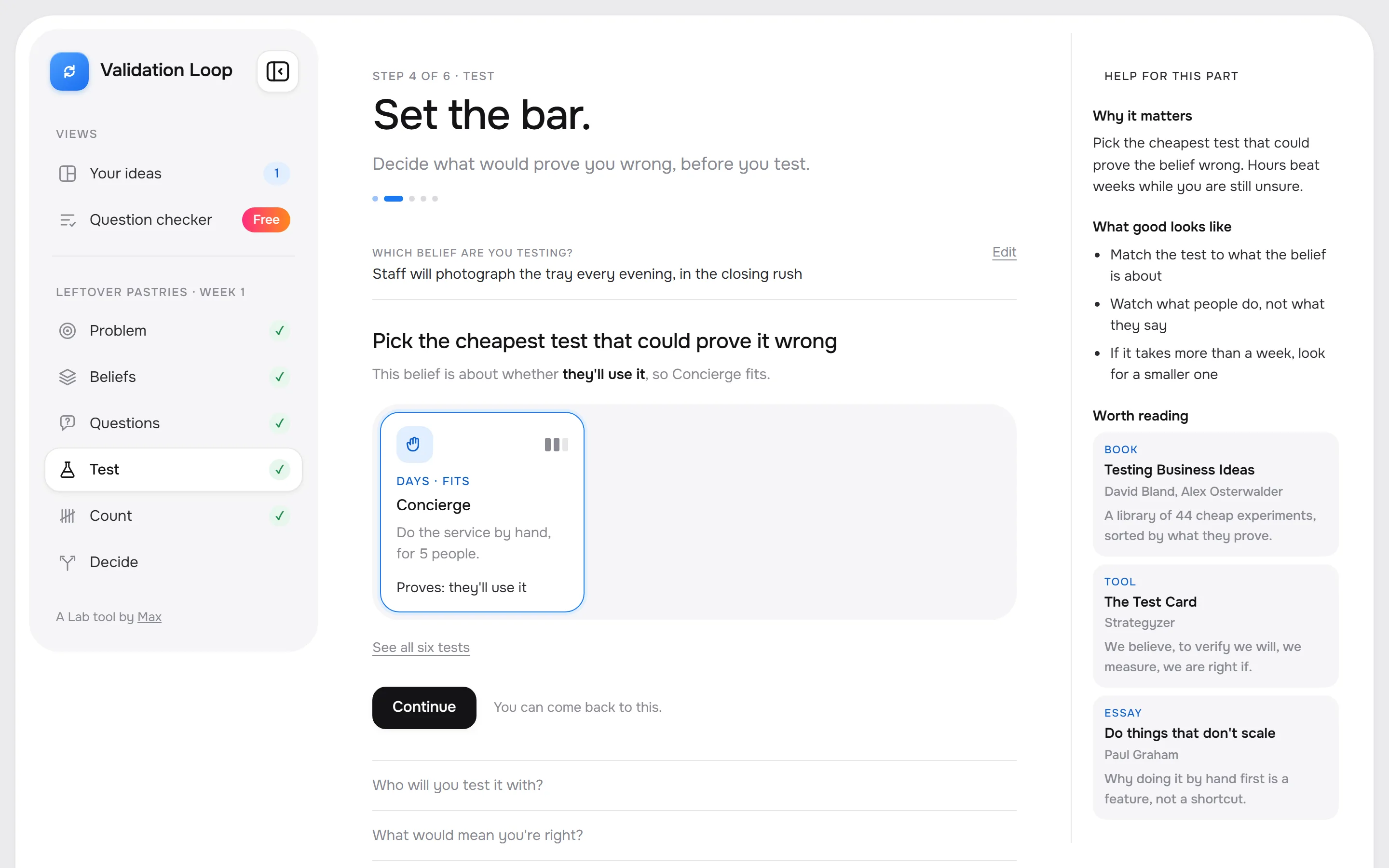Jump to the first progress dot
The image size is (1389, 868).
[x=375, y=199]
